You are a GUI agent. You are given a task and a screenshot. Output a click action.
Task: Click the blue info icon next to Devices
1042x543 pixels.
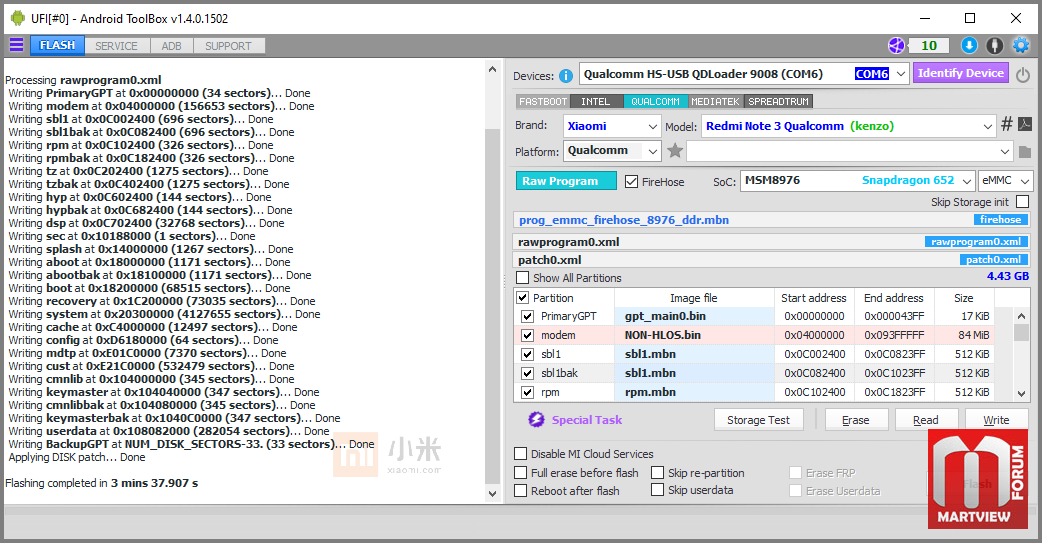tap(566, 76)
